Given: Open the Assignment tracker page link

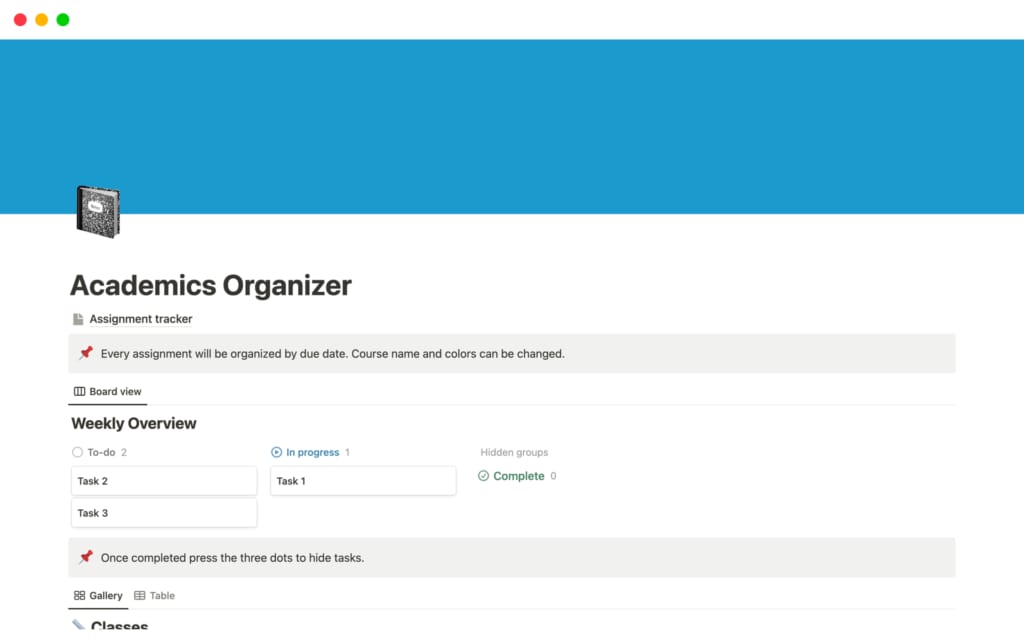Looking at the screenshot, I should pyautogui.click(x=141, y=319).
